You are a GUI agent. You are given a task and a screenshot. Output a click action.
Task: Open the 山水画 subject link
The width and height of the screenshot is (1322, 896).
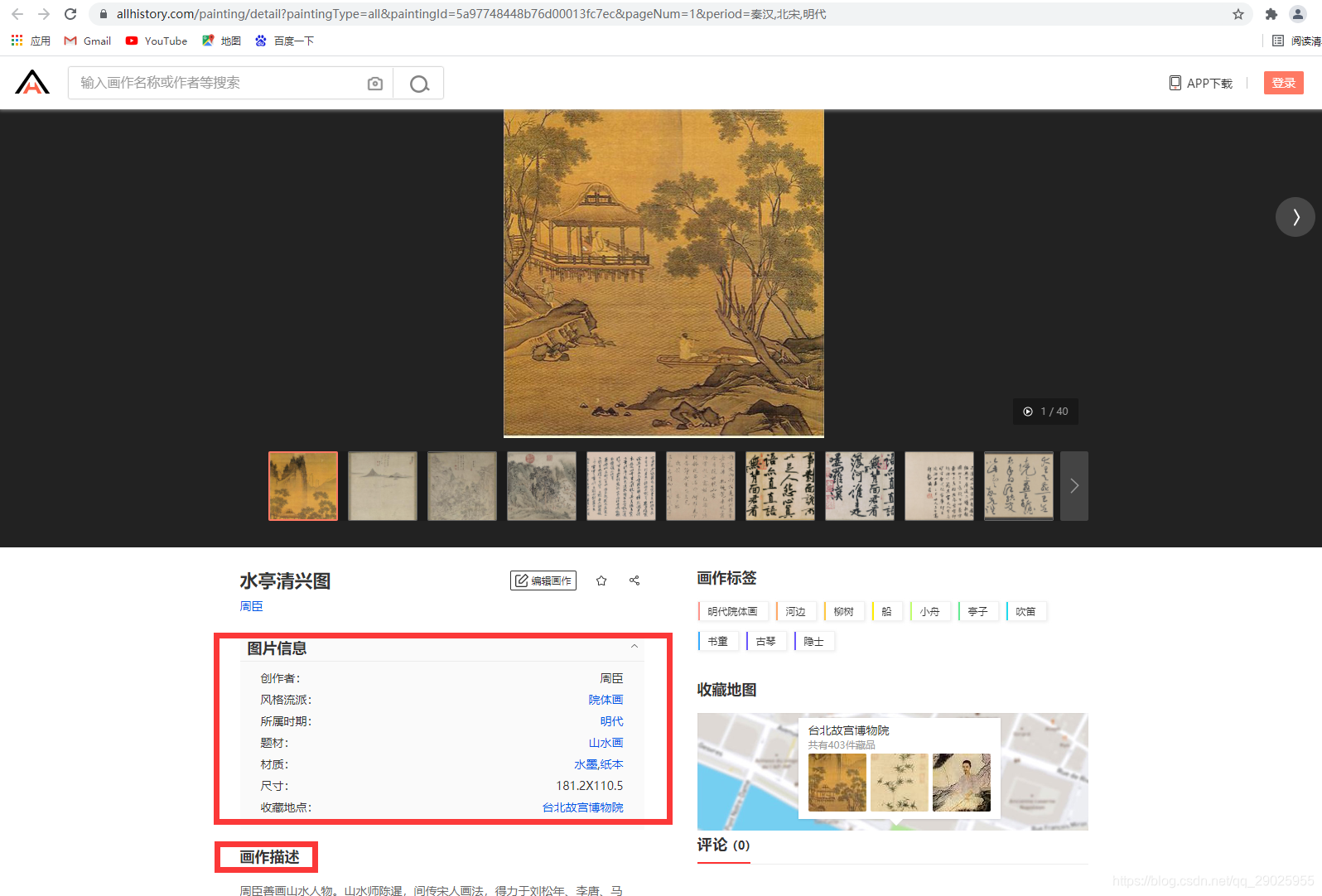(x=606, y=743)
